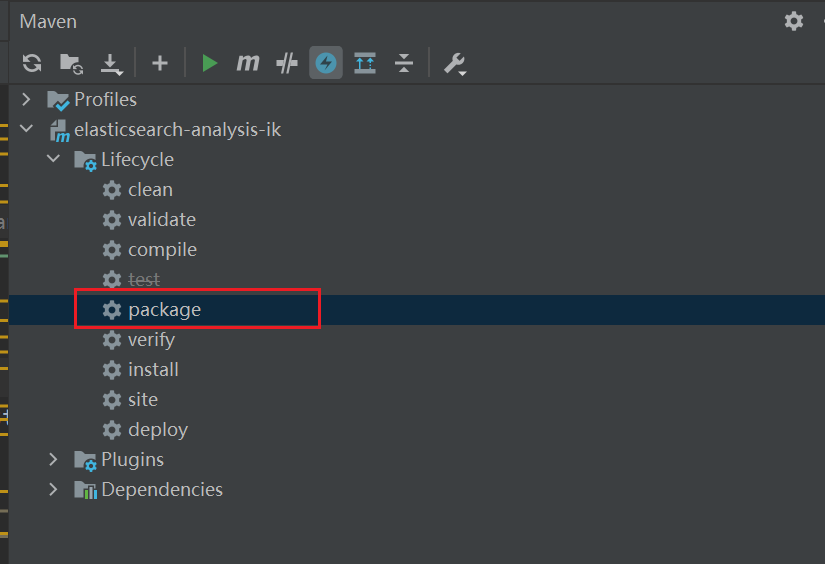Collapse elasticsearch-analysis-ik project node

[26, 128]
